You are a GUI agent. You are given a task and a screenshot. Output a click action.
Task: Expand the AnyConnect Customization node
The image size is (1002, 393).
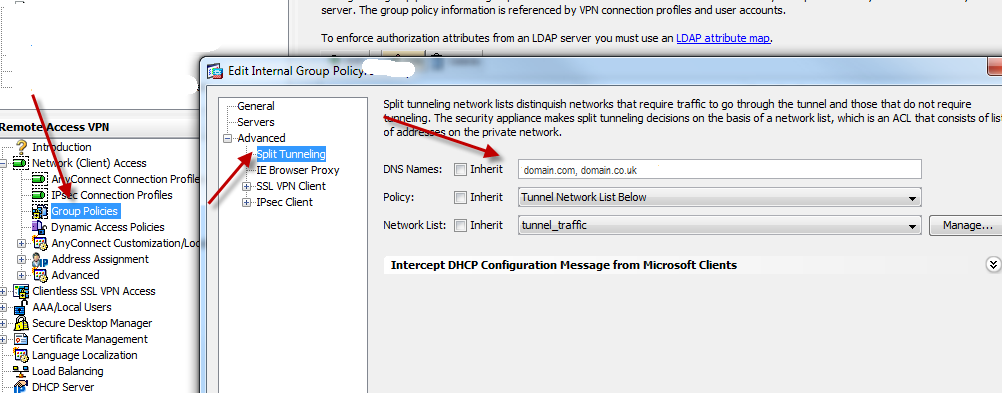[x=22, y=243]
